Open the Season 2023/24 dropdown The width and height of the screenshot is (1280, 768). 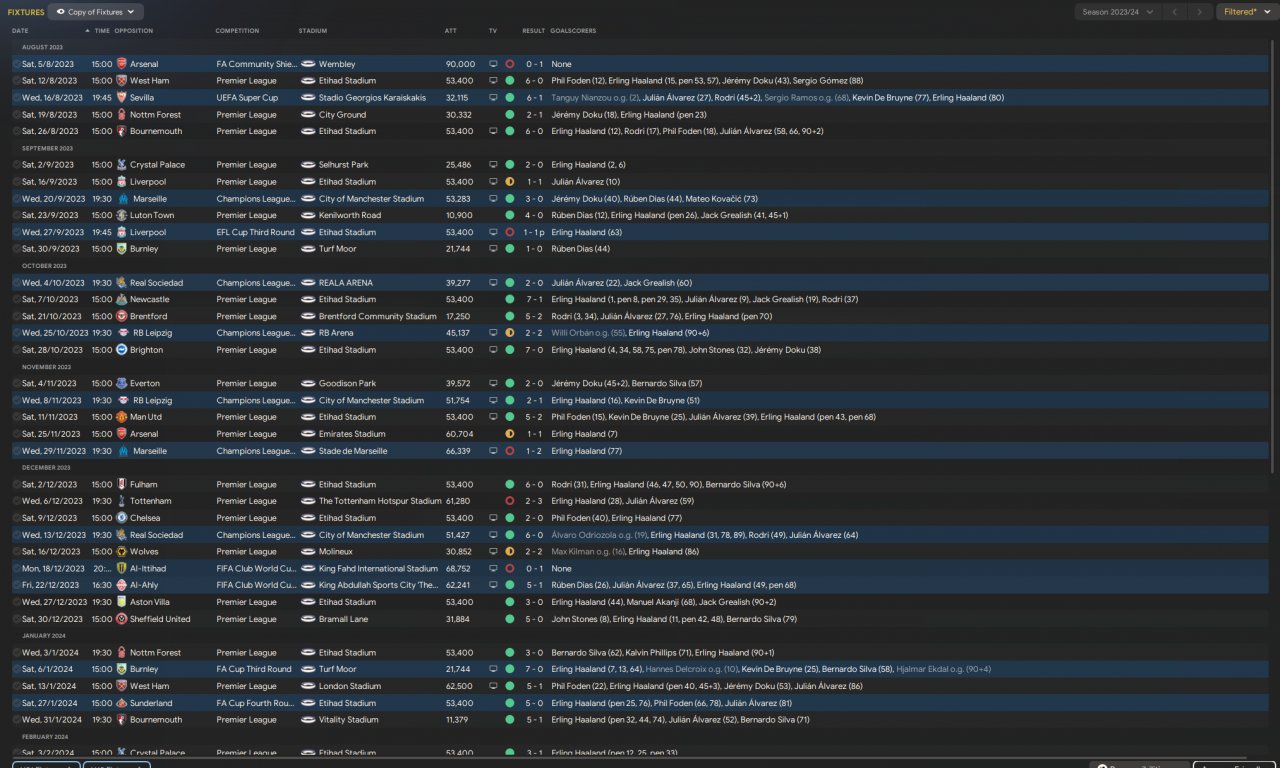[1118, 12]
